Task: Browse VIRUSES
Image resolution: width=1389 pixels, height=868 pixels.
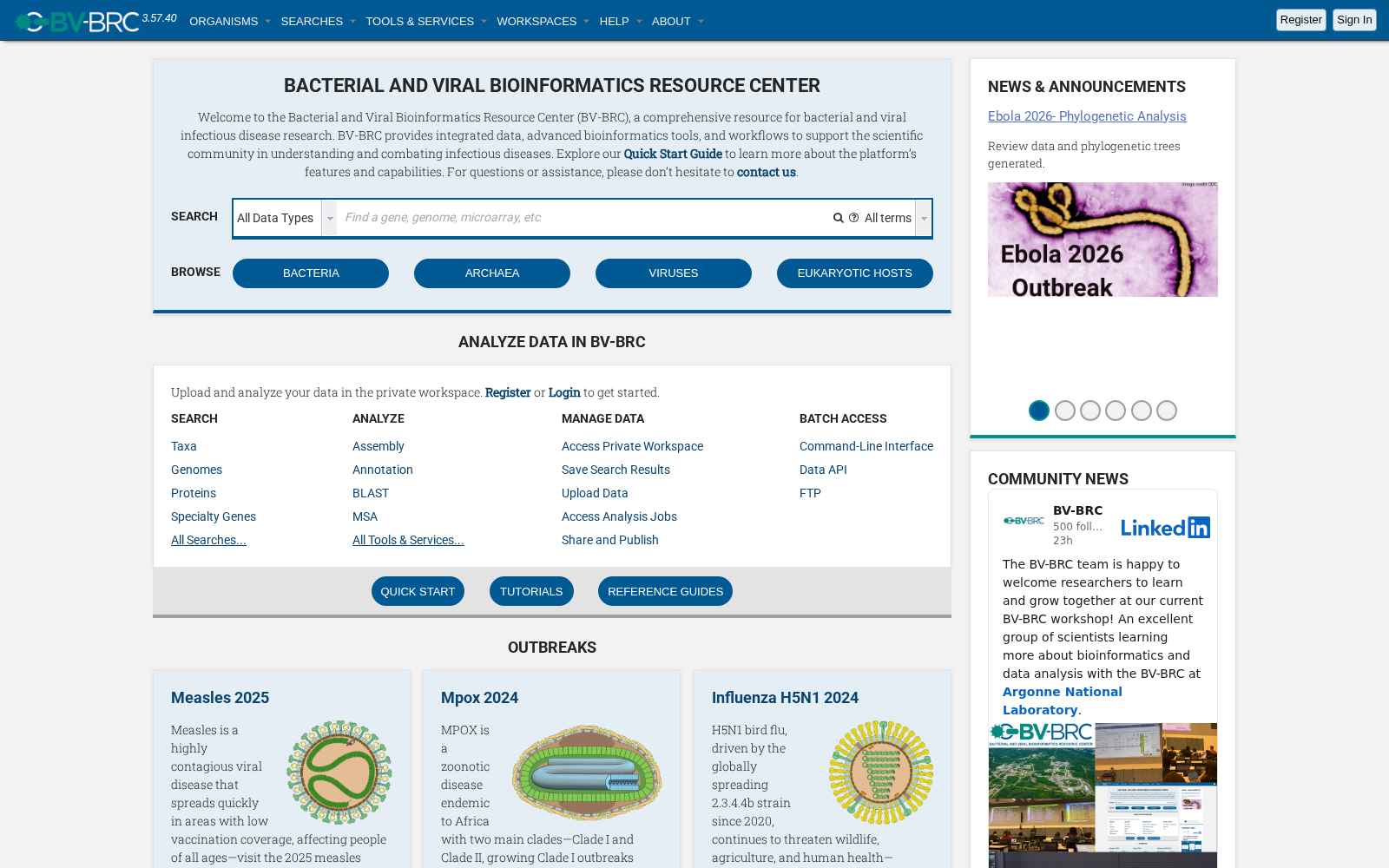Action: [674, 273]
